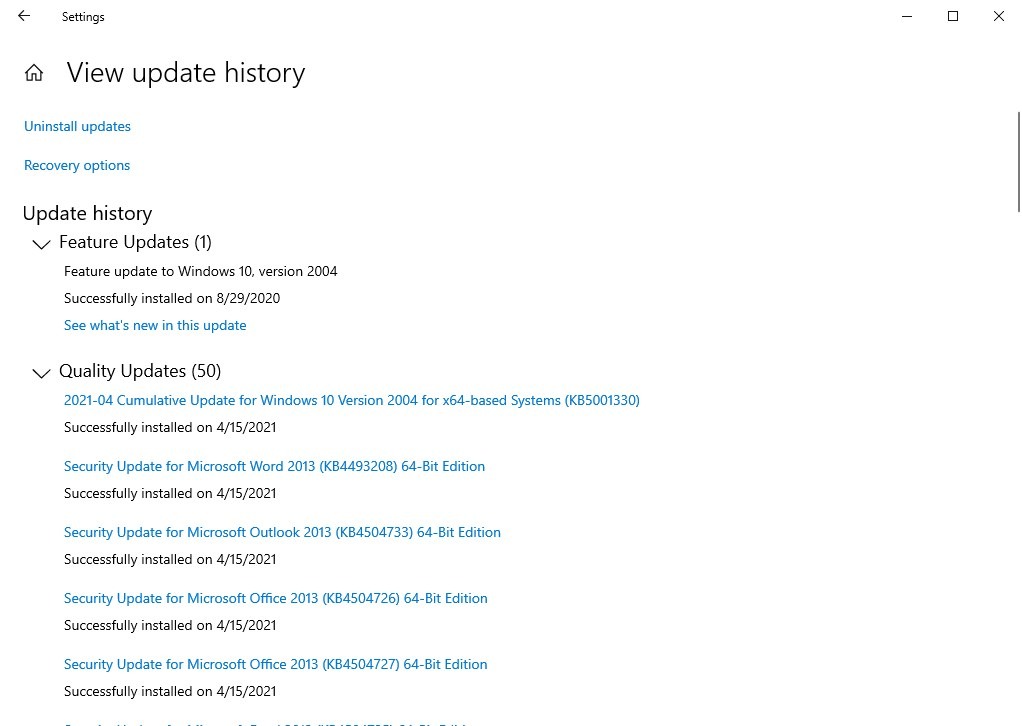Click "See what's new in this update"

(x=155, y=325)
